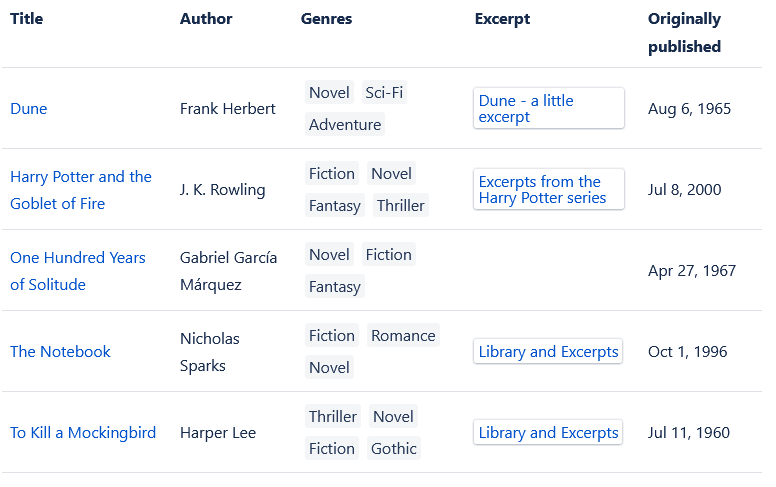Click the Originally published column header

(684, 32)
